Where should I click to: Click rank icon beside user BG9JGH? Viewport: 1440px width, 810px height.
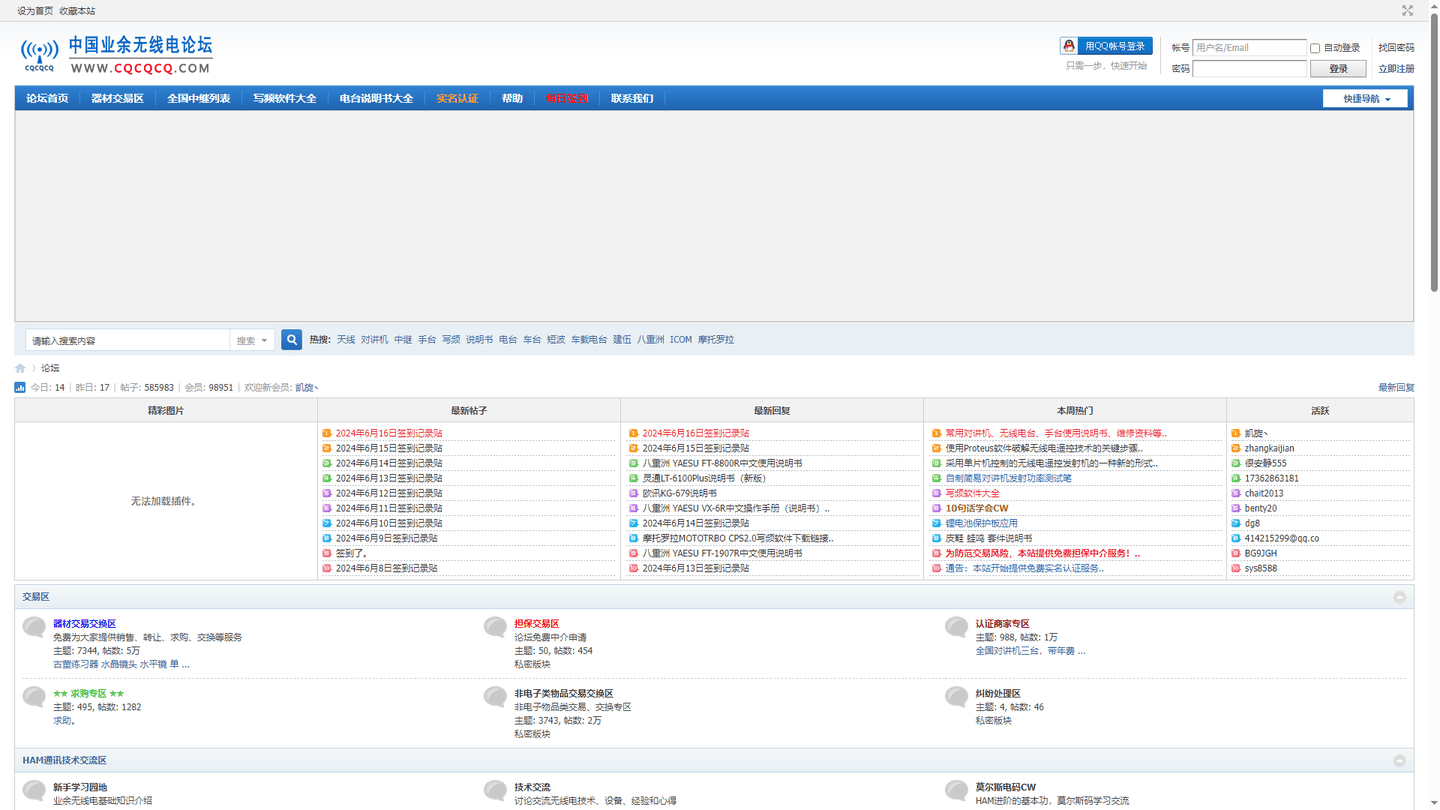pos(1236,553)
